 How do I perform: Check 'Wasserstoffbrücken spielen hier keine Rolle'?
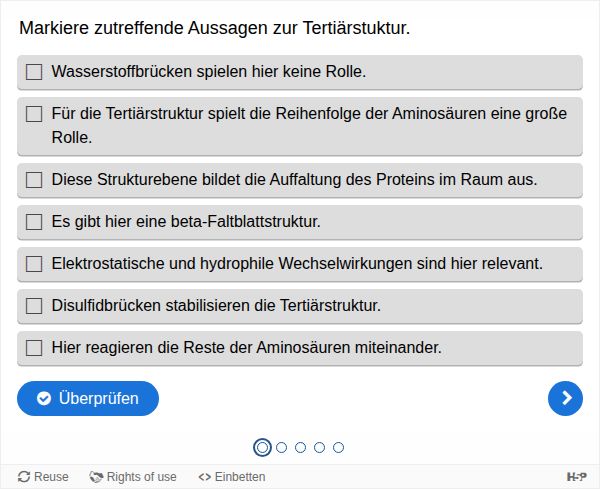pyautogui.click(x=34, y=72)
